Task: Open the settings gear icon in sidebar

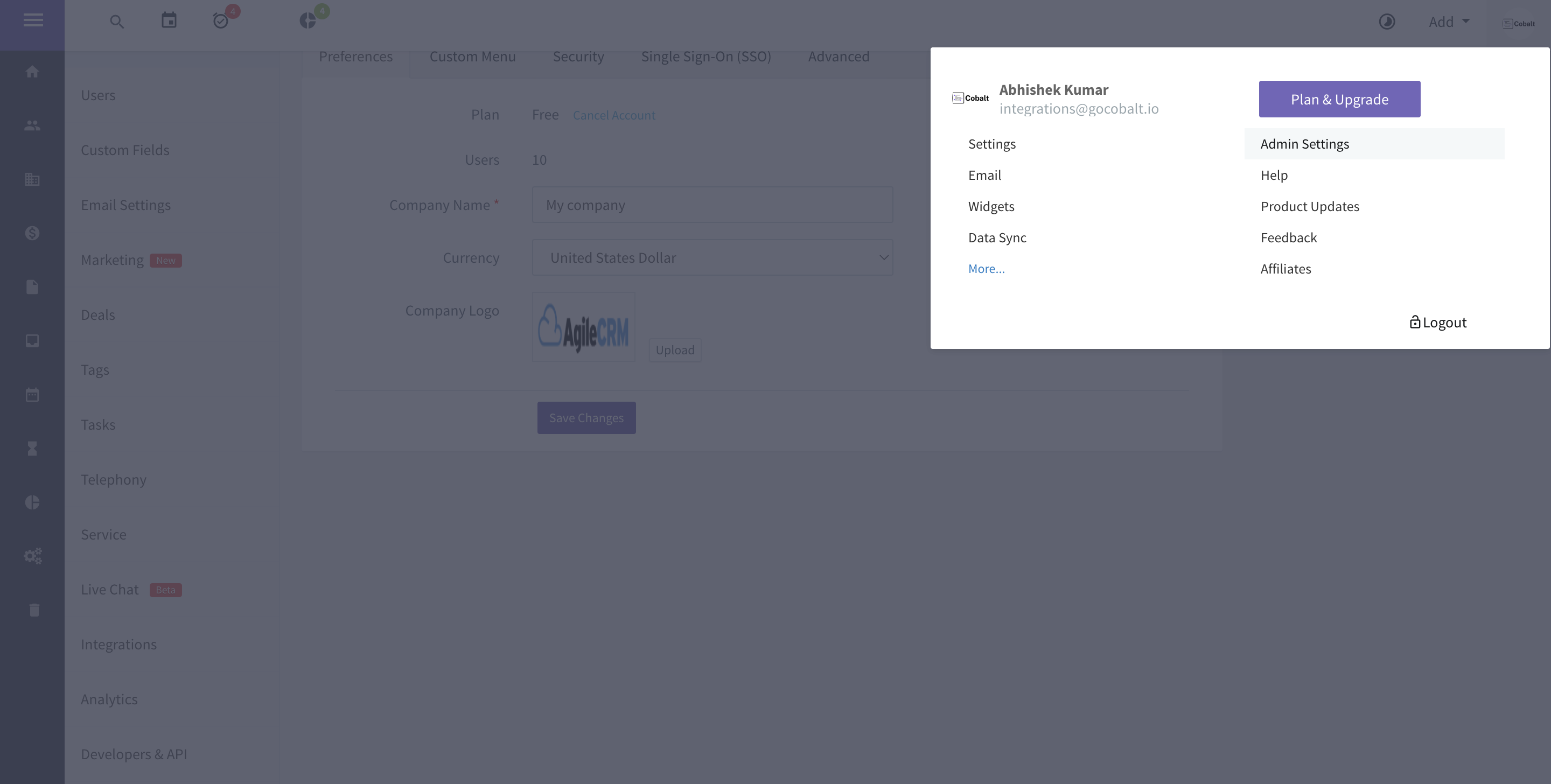Action: (x=32, y=556)
